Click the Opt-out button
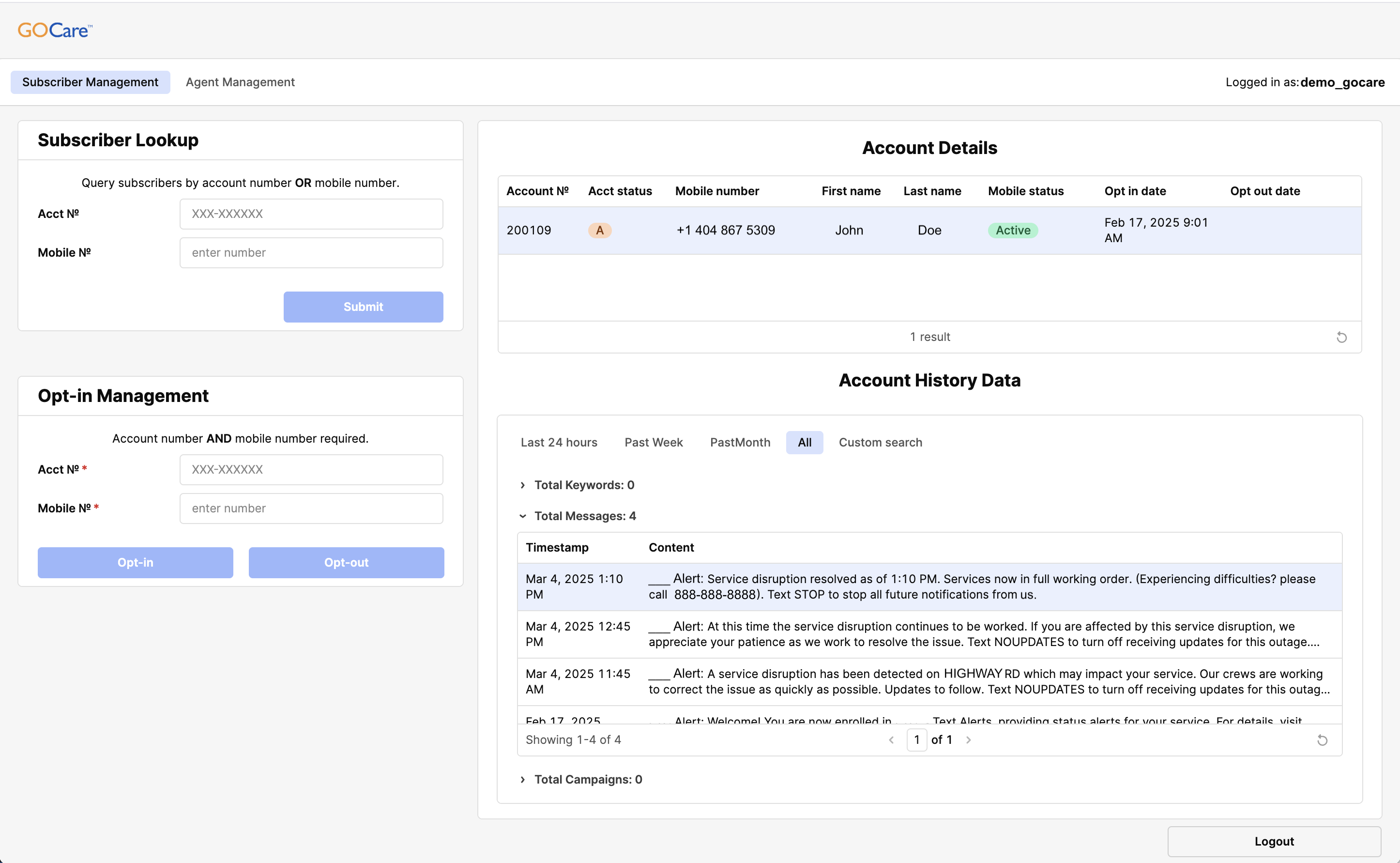Viewport: 1400px width, 863px height. (346, 563)
